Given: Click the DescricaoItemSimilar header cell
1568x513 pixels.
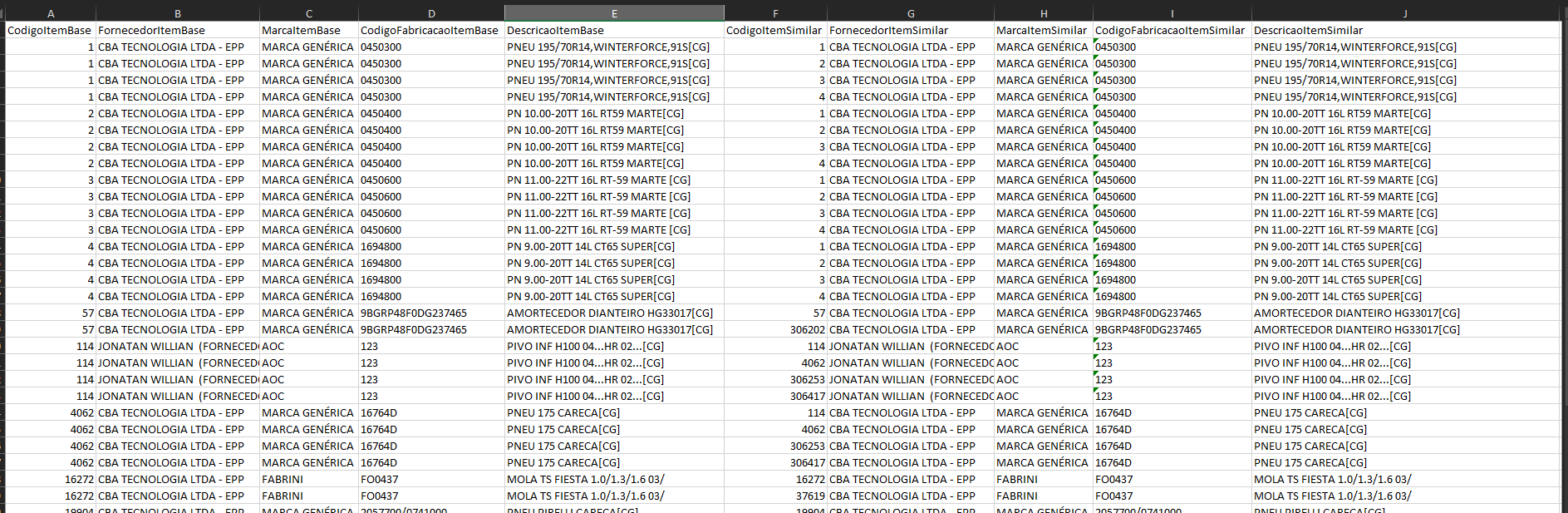Looking at the screenshot, I should [x=1405, y=30].
